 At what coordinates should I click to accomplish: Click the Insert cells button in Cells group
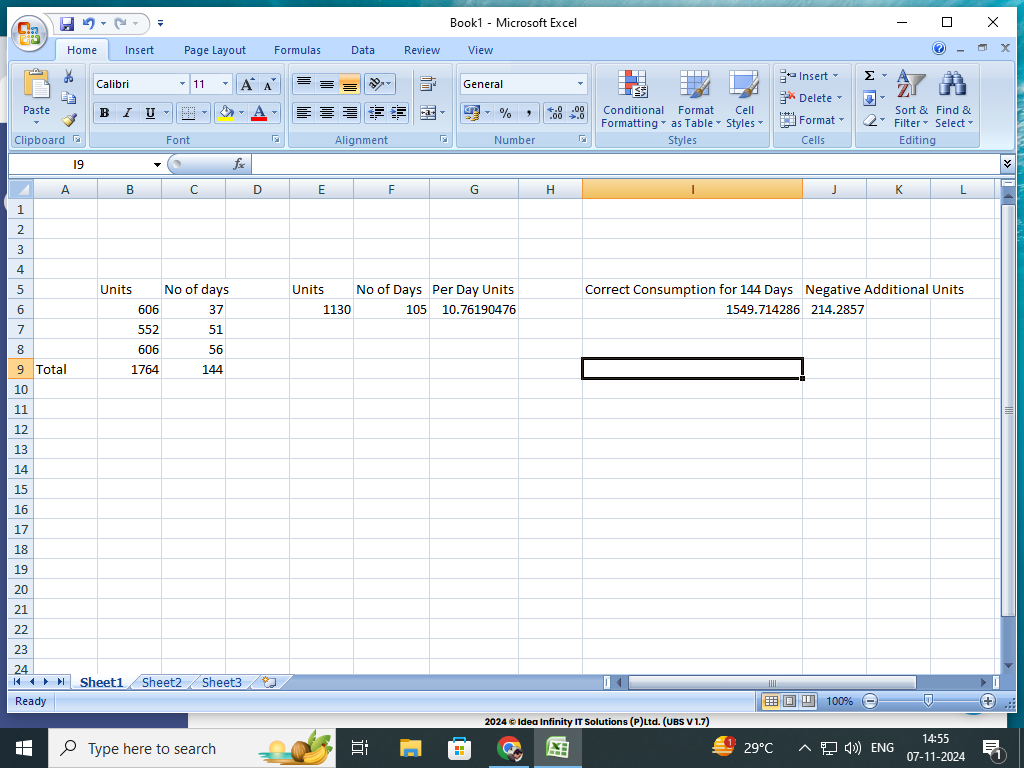(x=809, y=76)
